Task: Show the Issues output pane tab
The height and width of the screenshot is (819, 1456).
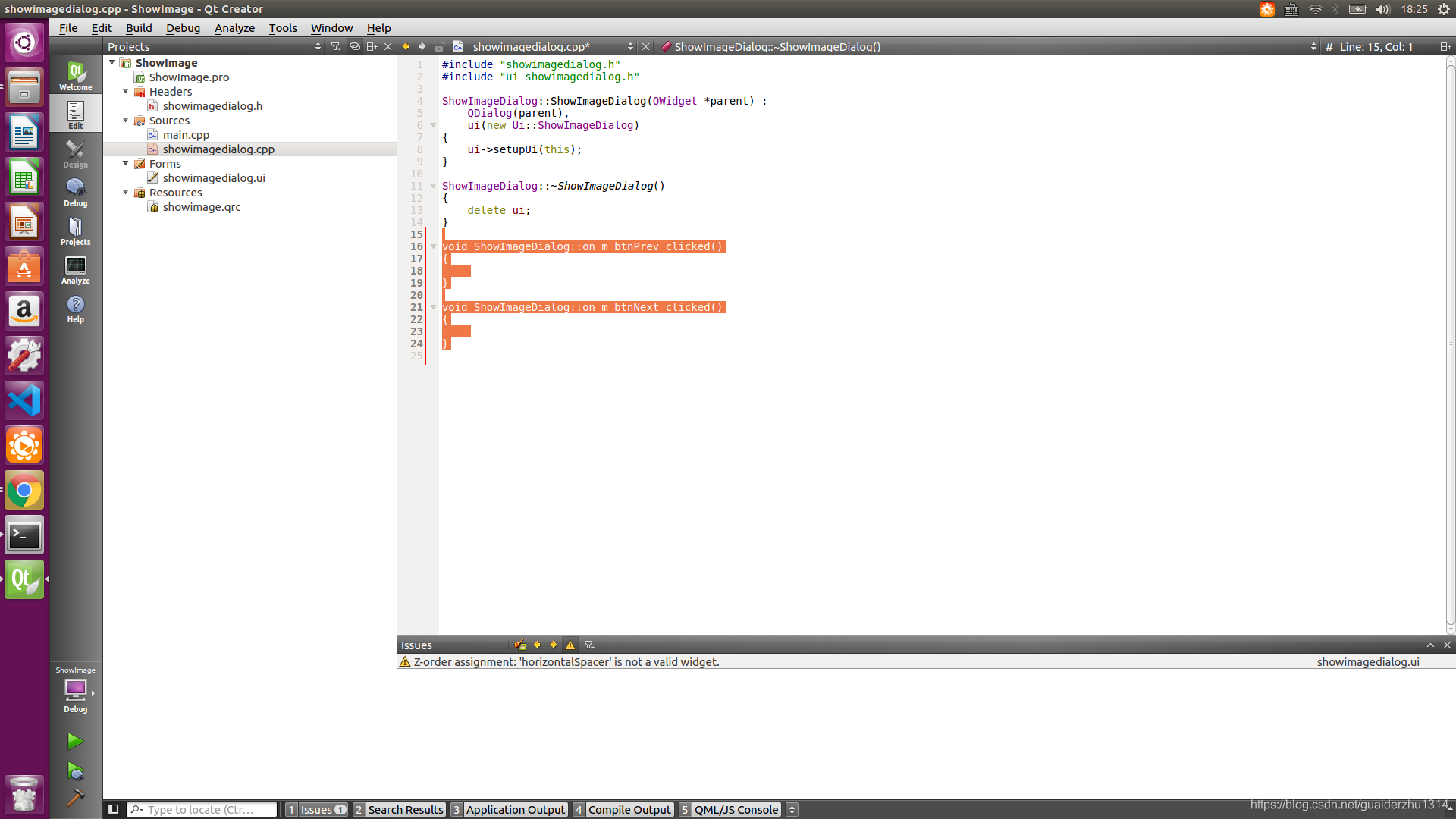Action: click(316, 809)
